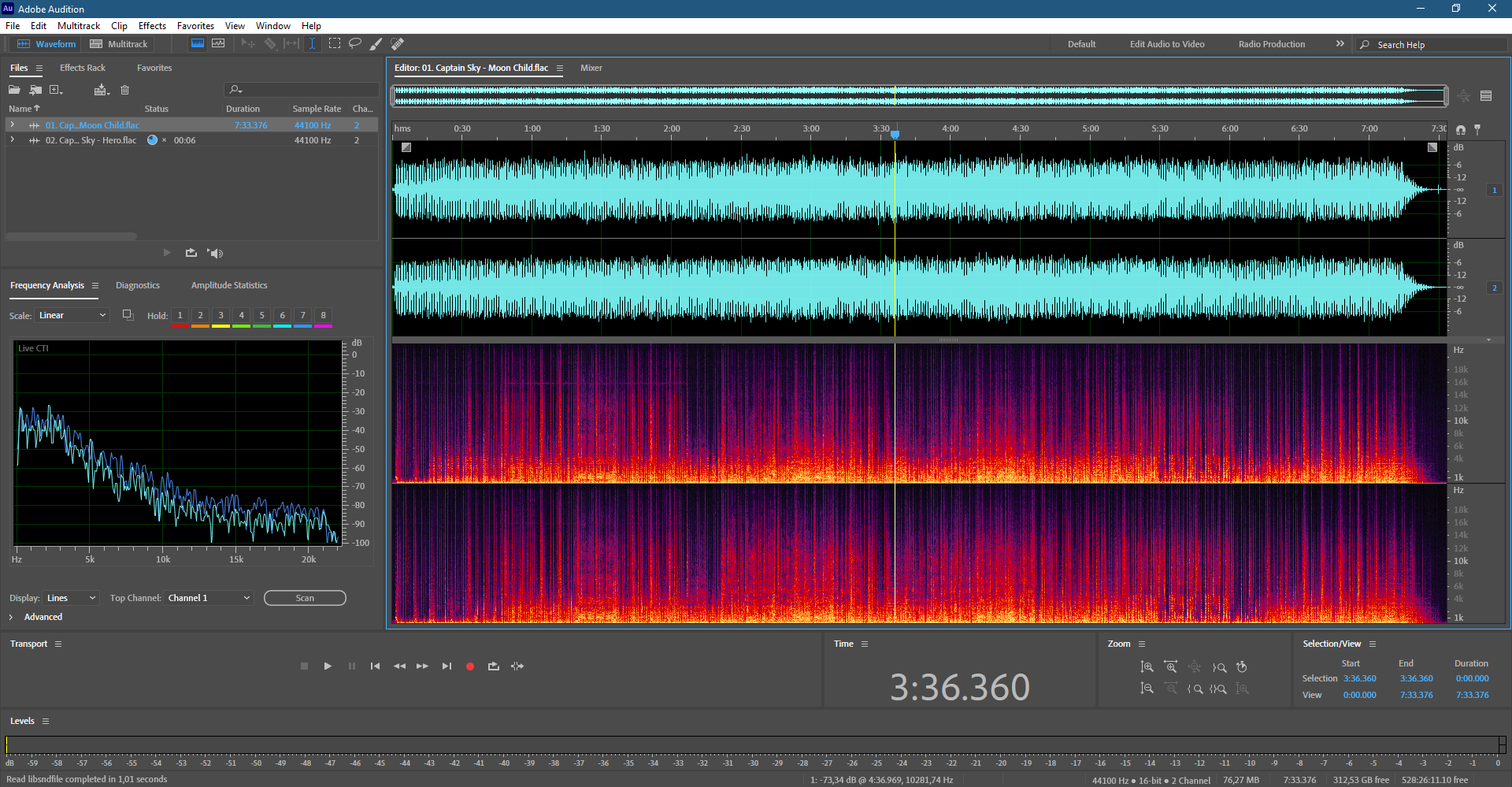
Task: Click the overview navigator bar
Action: coord(920,96)
